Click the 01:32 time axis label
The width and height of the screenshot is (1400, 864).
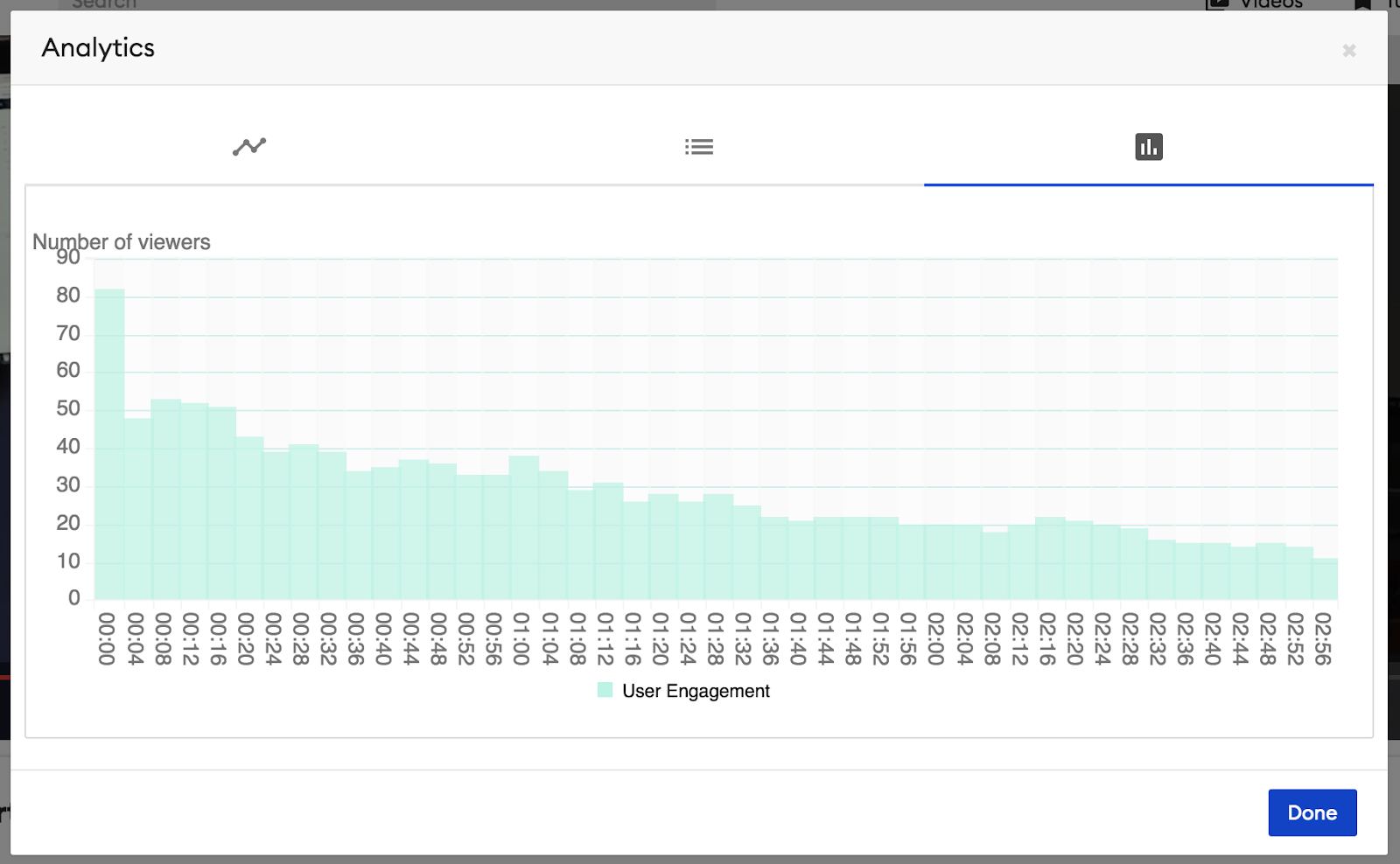tap(742, 639)
